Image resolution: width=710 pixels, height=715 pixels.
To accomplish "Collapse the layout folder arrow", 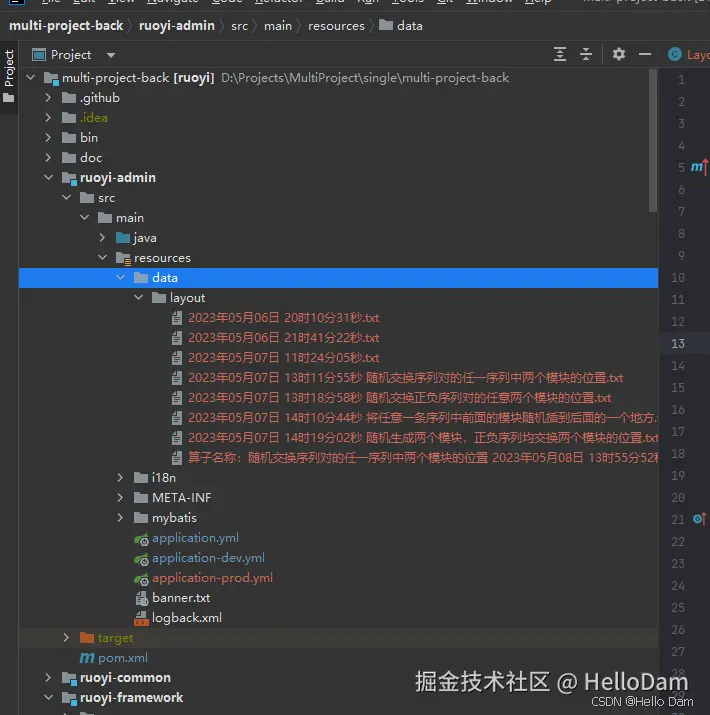I will click(139, 298).
